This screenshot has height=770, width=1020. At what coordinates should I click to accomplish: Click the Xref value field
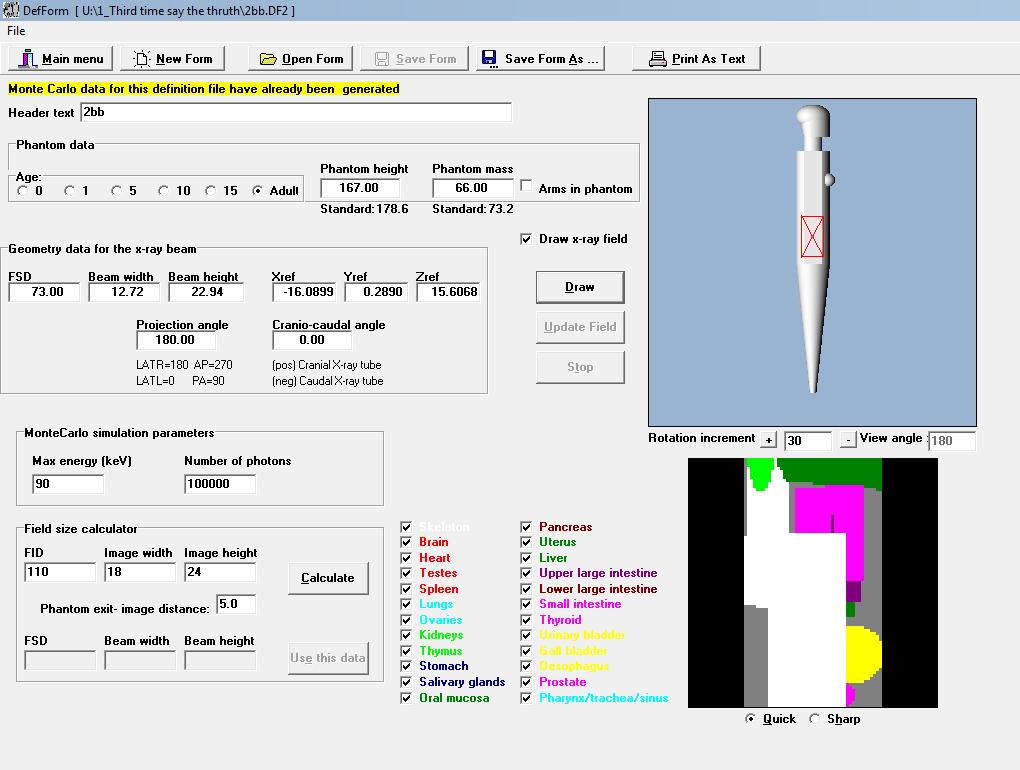click(305, 292)
